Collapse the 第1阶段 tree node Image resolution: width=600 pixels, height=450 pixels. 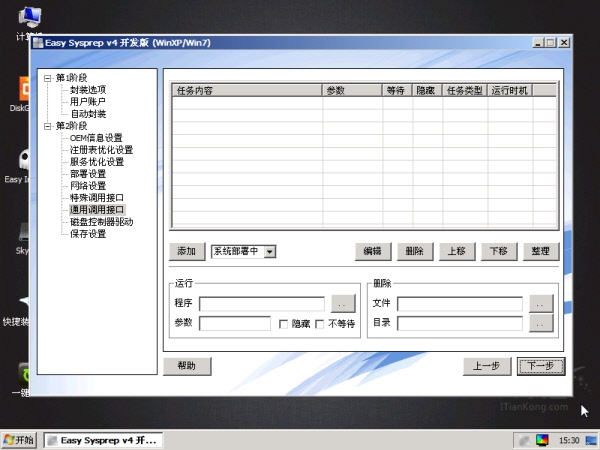pos(47,78)
